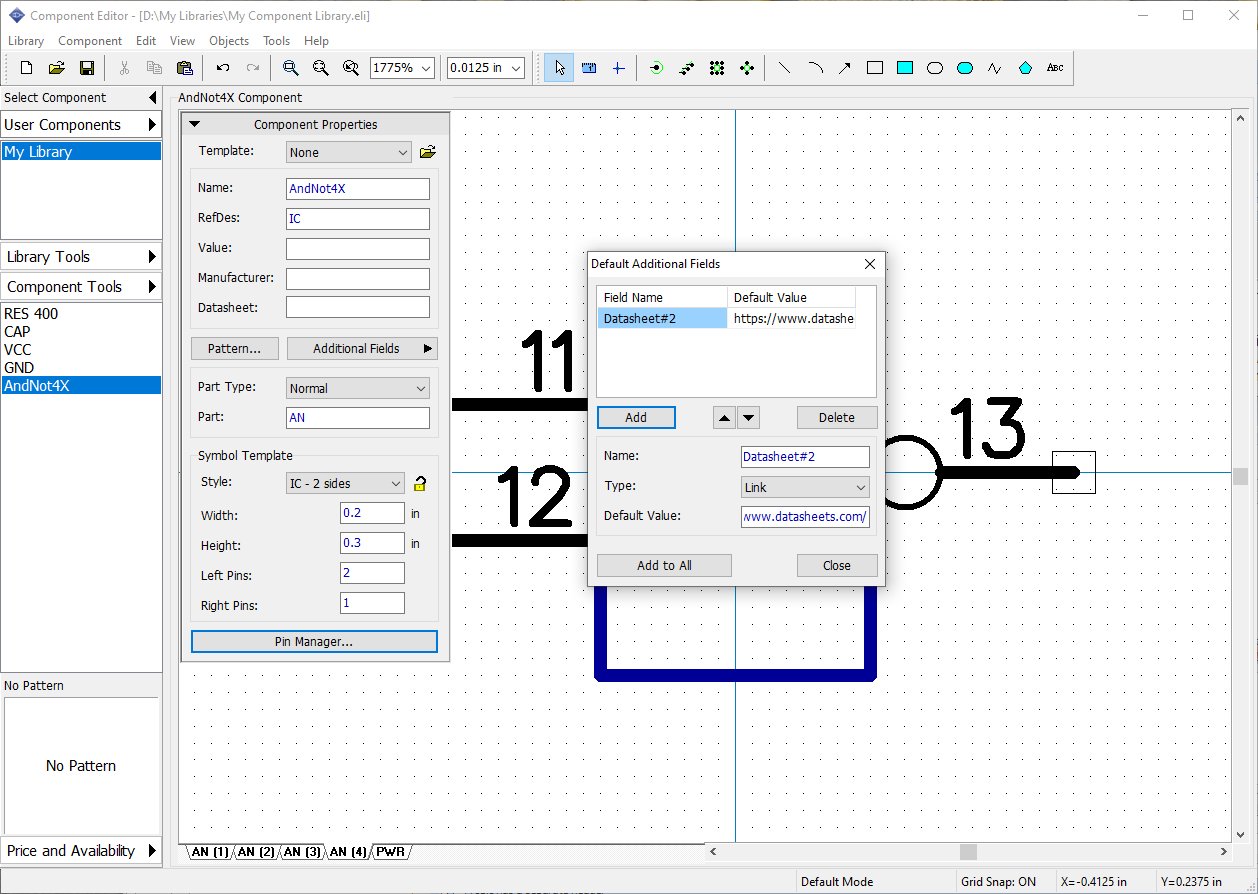Select the Arc drawing tool
Image resolution: width=1258 pixels, height=894 pixels.
coord(815,68)
